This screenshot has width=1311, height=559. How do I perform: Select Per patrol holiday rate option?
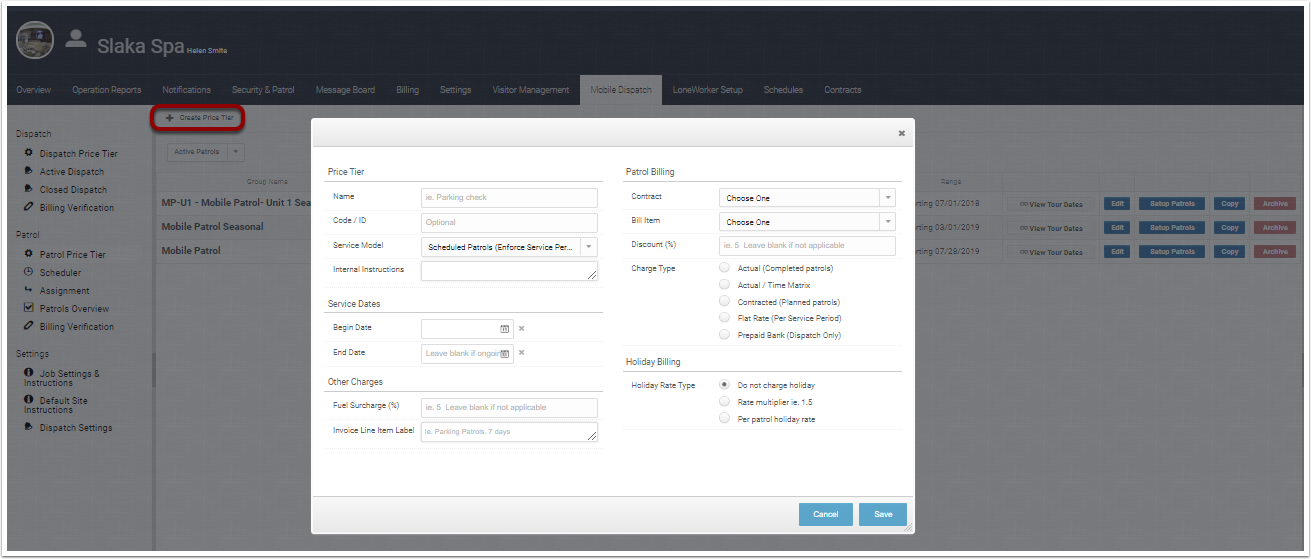725,418
